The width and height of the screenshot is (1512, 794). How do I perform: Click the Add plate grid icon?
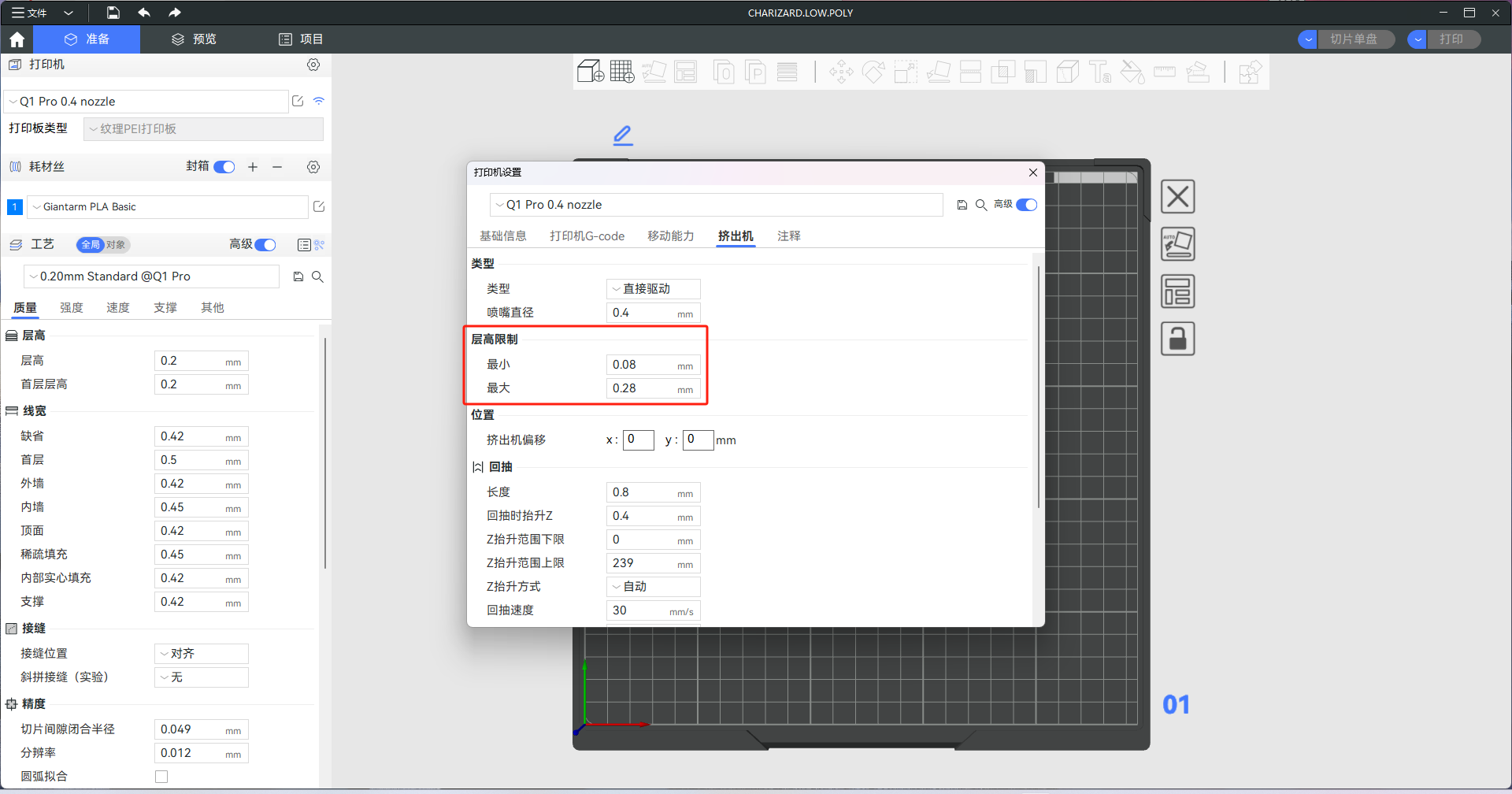[x=621, y=72]
